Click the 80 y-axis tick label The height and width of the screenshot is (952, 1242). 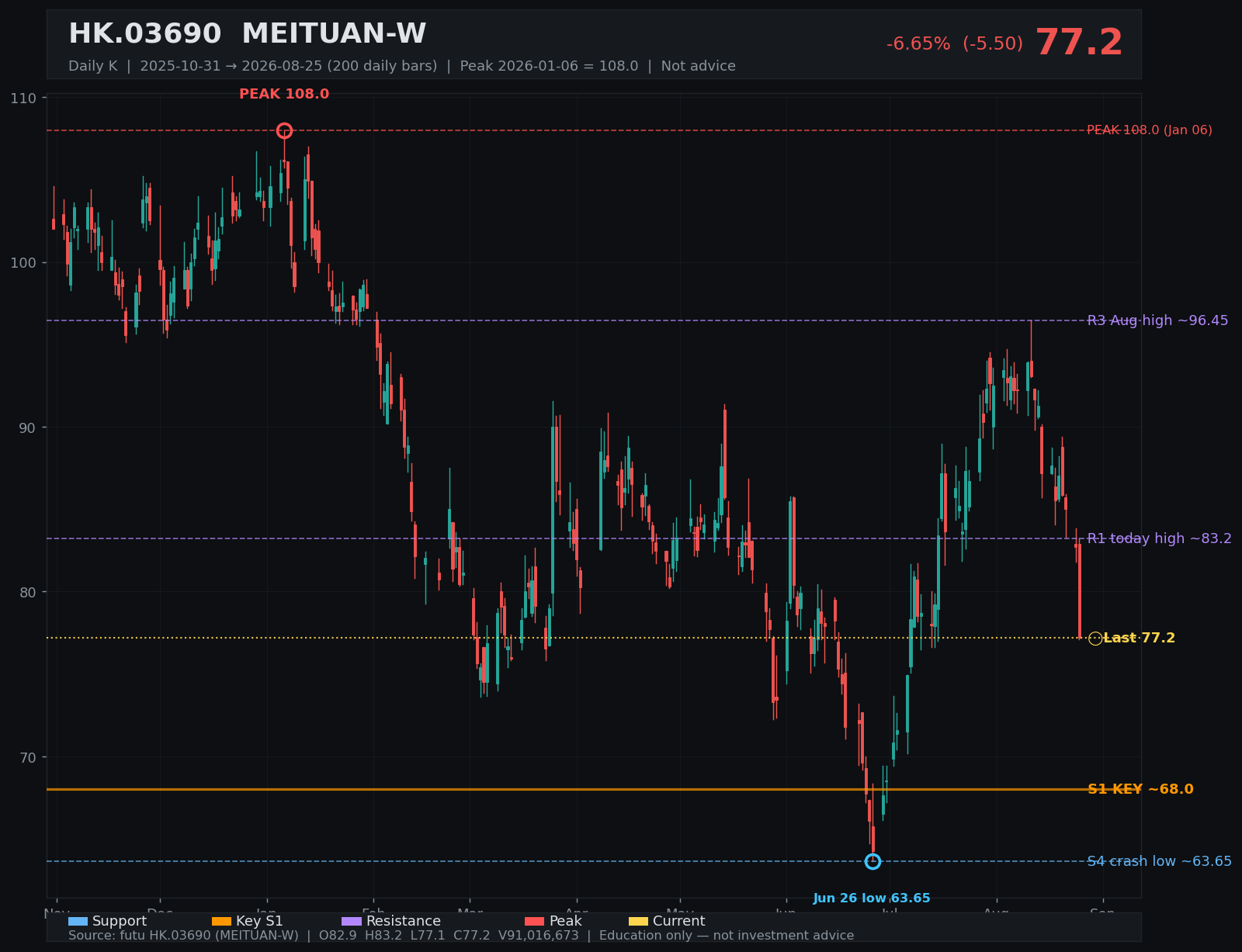pyautogui.click(x=28, y=592)
